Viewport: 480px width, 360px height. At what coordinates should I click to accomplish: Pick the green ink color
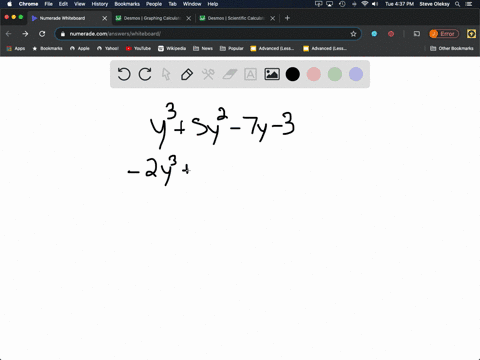click(x=335, y=74)
